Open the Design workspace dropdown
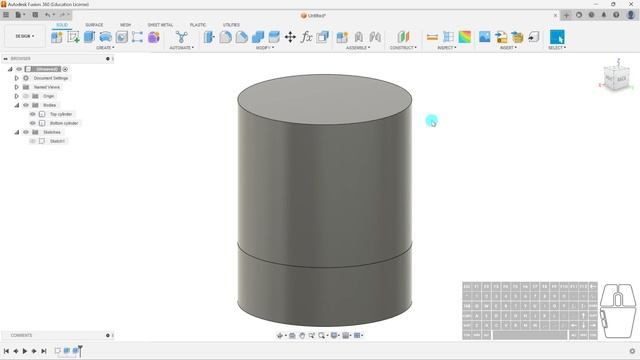Screen dimensions: 640x360 tap(25, 36)
